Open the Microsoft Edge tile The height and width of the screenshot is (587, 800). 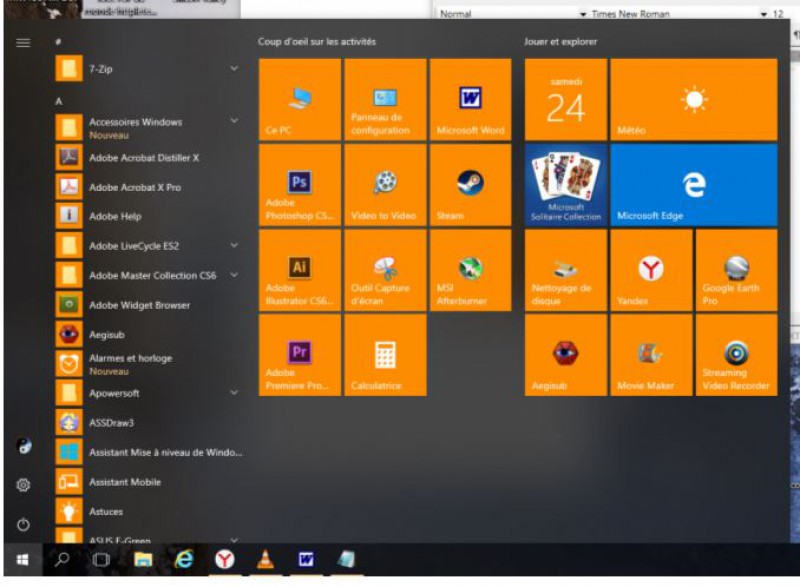click(x=693, y=184)
